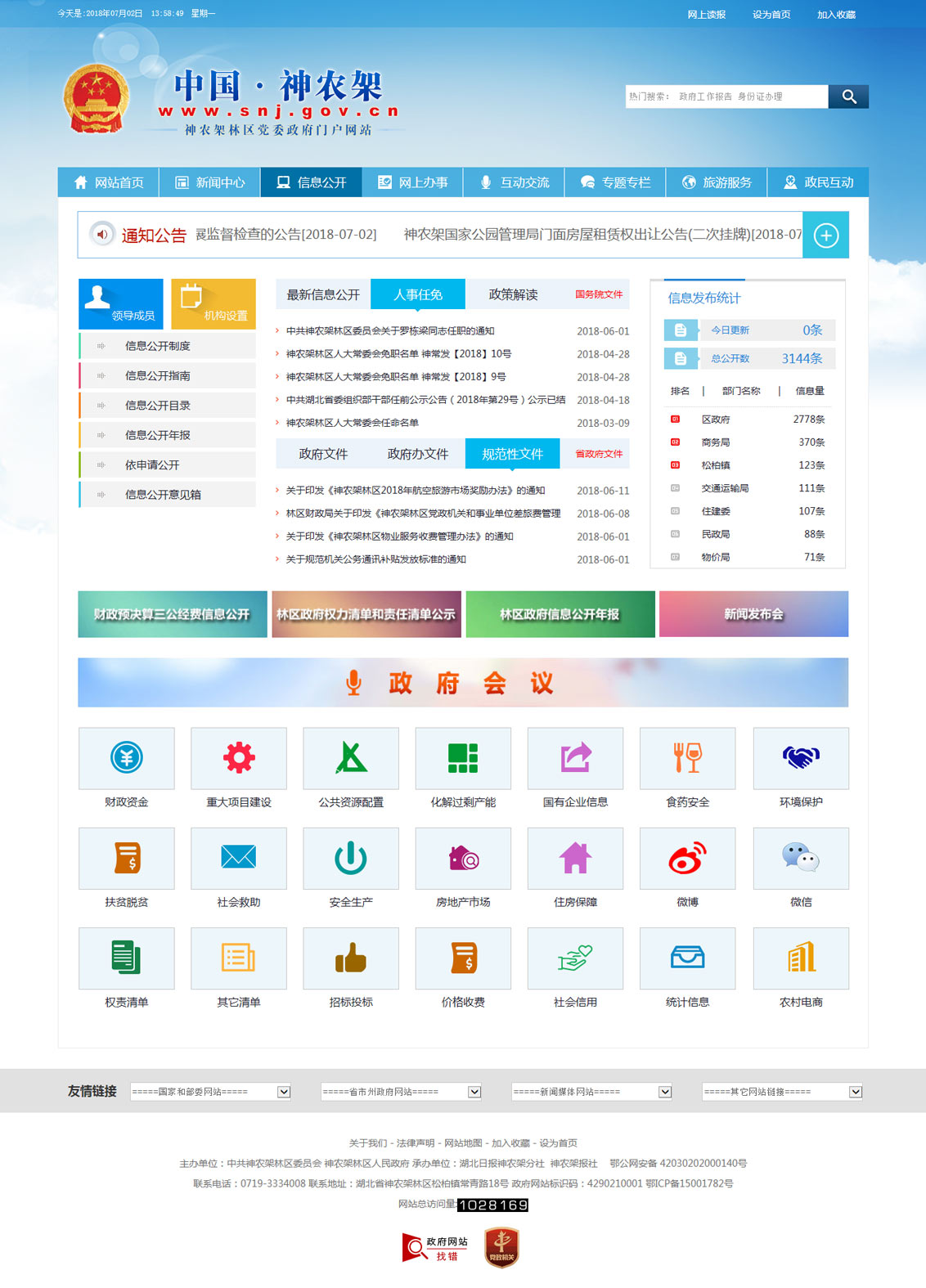Viewport: 926px width, 1288px height.
Task: Open the 财政资金 yen icon
Action: tap(127, 758)
